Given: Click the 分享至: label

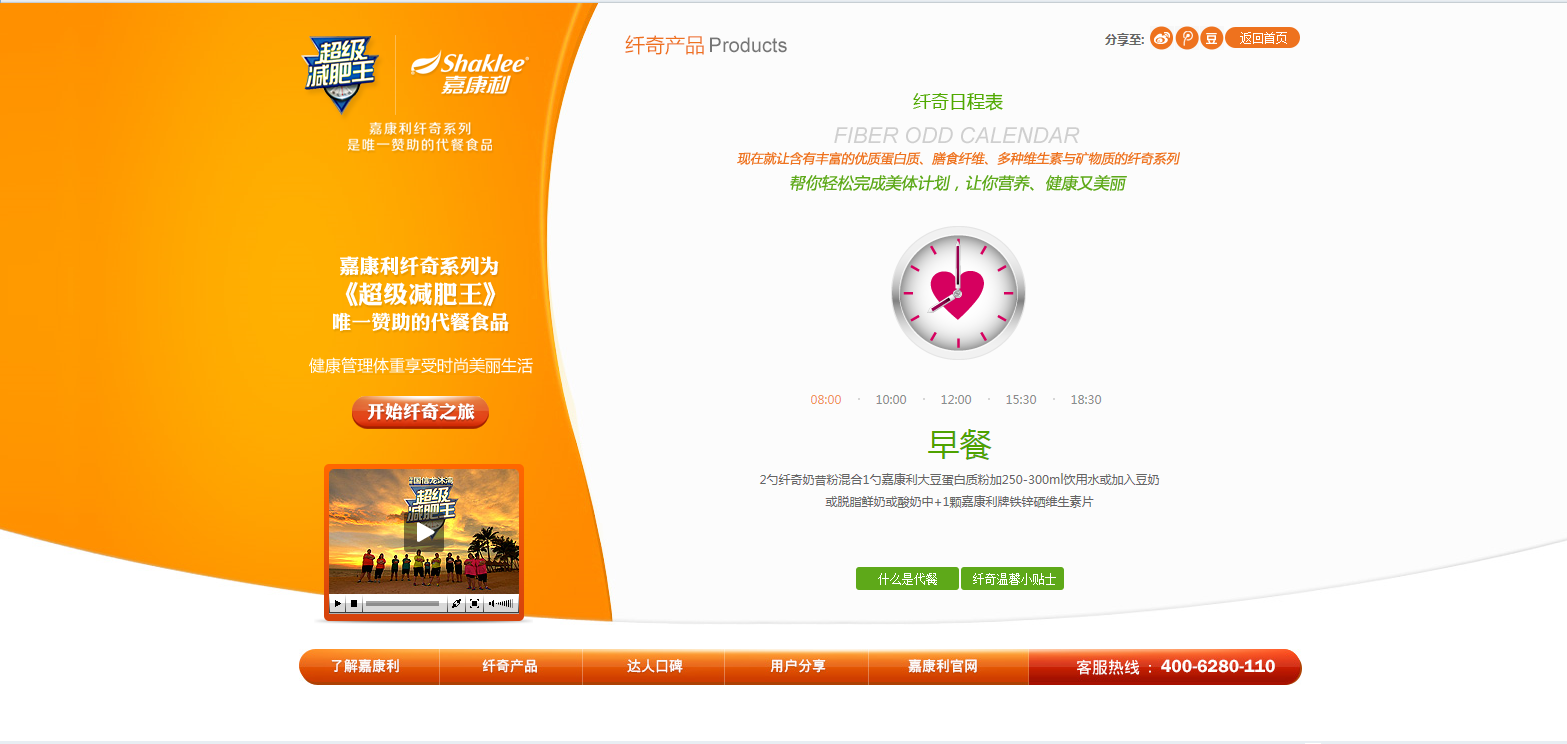Looking at the screenshot, I should (x=1124, y=40).
